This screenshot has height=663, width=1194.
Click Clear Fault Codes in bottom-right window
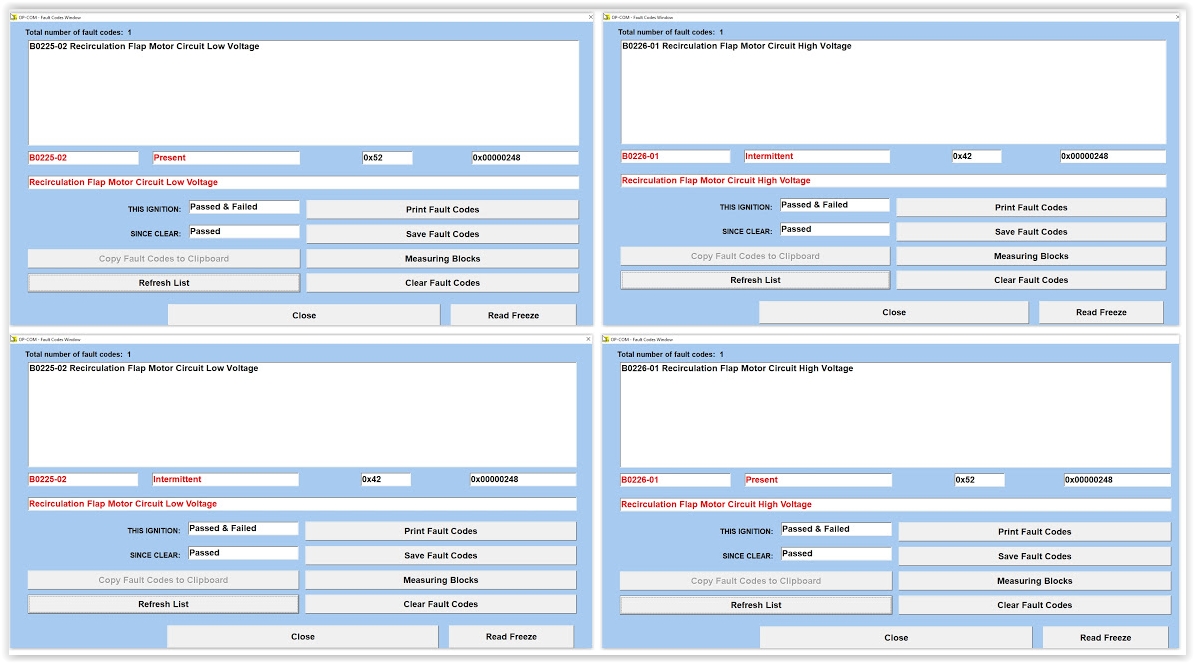[x=1034, y=605]
